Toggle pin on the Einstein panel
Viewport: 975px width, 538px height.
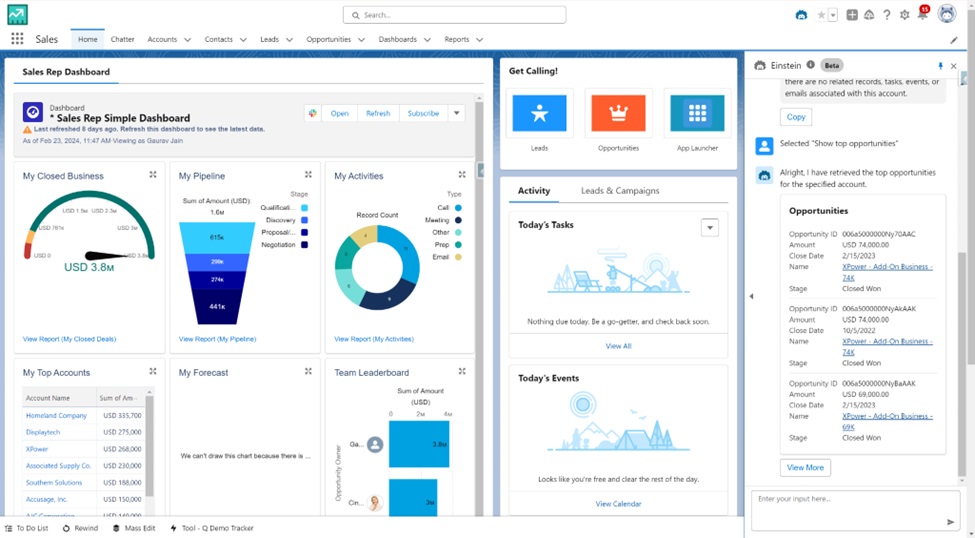tap(940, 66)
